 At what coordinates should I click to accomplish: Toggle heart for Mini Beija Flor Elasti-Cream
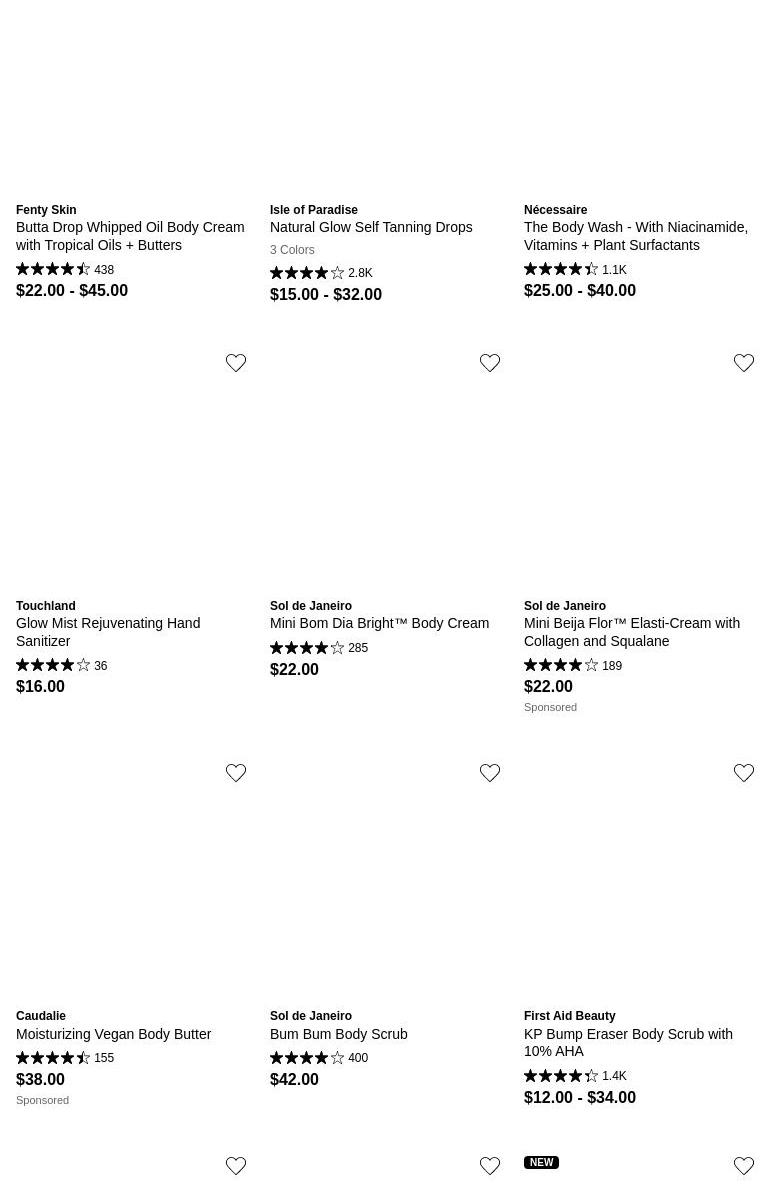click(x=744, y=363)
